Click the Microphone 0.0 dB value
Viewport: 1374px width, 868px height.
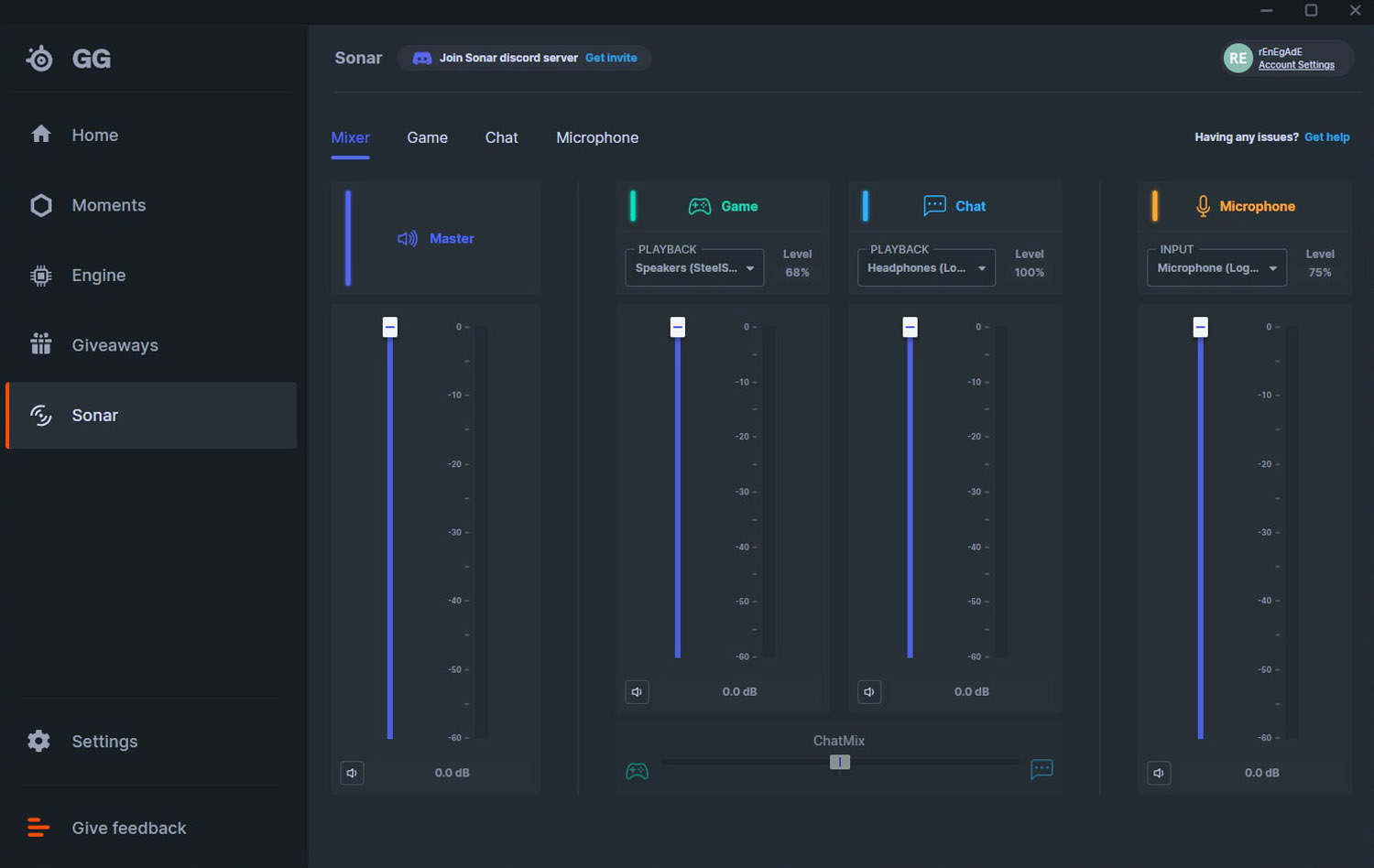coord(1261,773)
